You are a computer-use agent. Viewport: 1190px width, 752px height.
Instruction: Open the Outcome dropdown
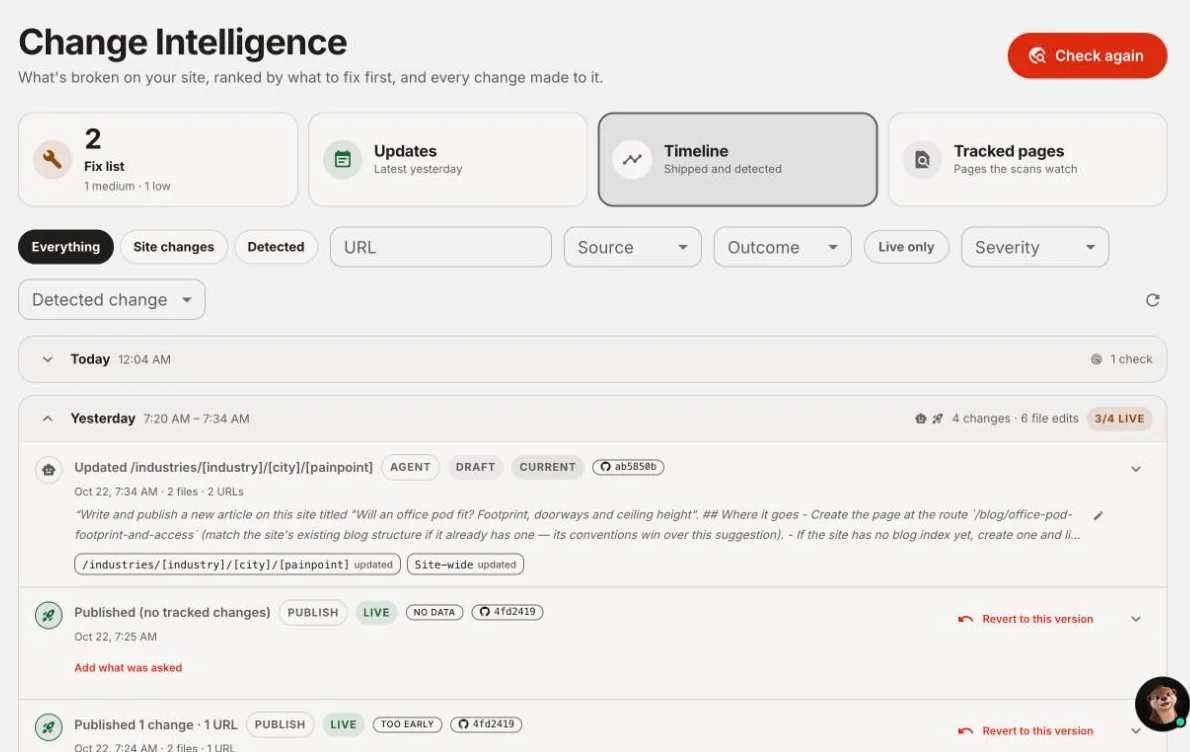coord(782,247)
